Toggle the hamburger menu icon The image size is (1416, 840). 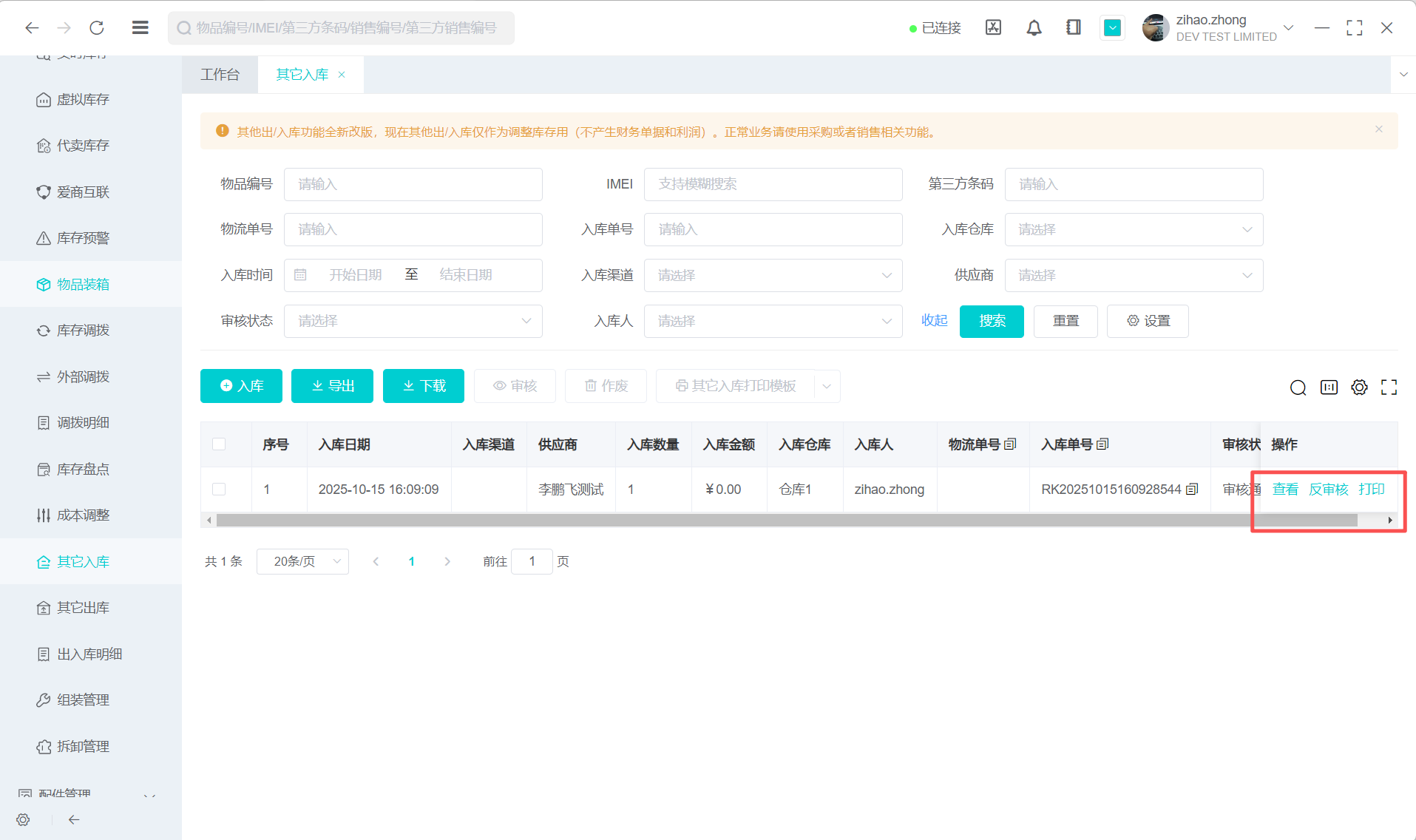tap(140, 28)
